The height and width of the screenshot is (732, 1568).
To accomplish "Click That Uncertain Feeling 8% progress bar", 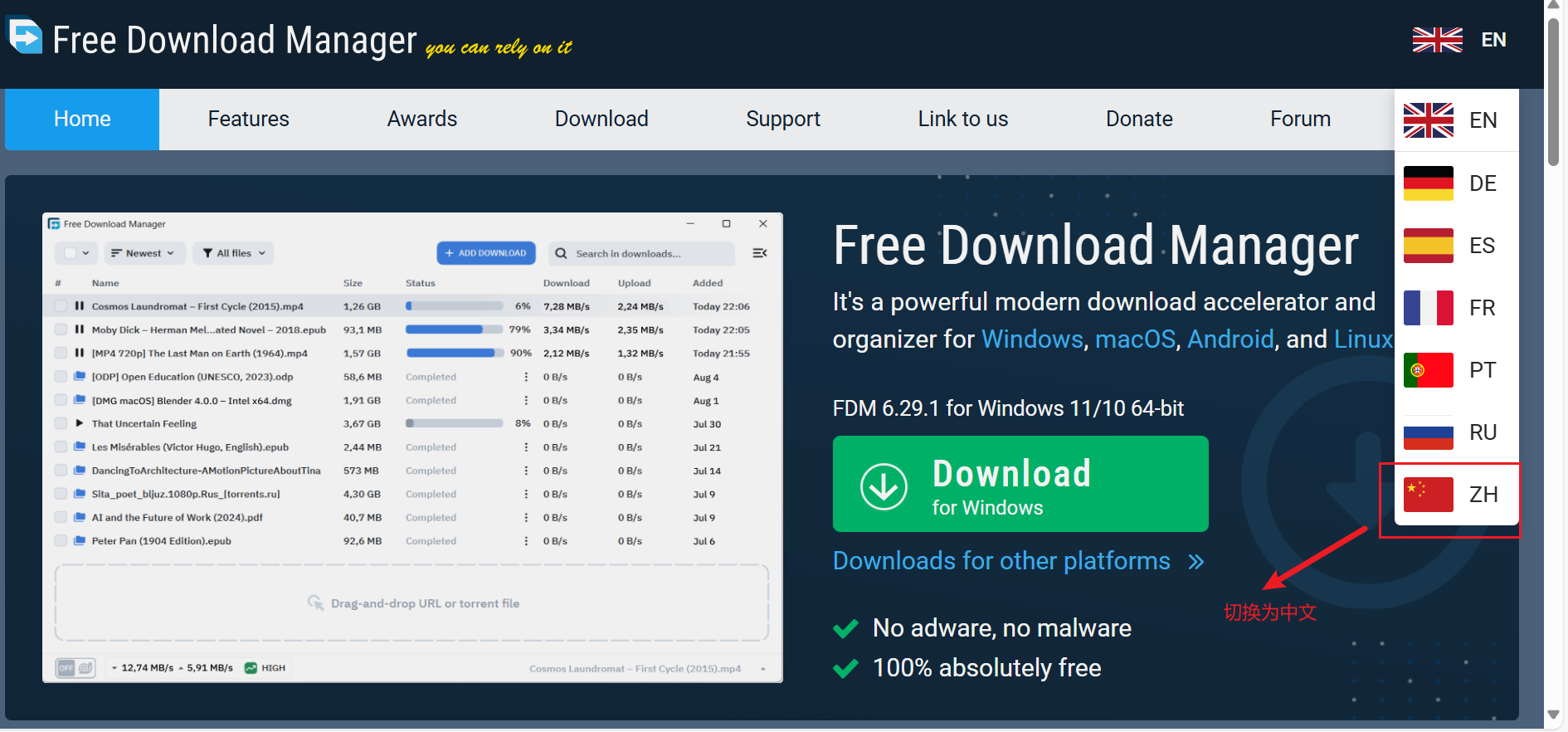I will 455,423.
